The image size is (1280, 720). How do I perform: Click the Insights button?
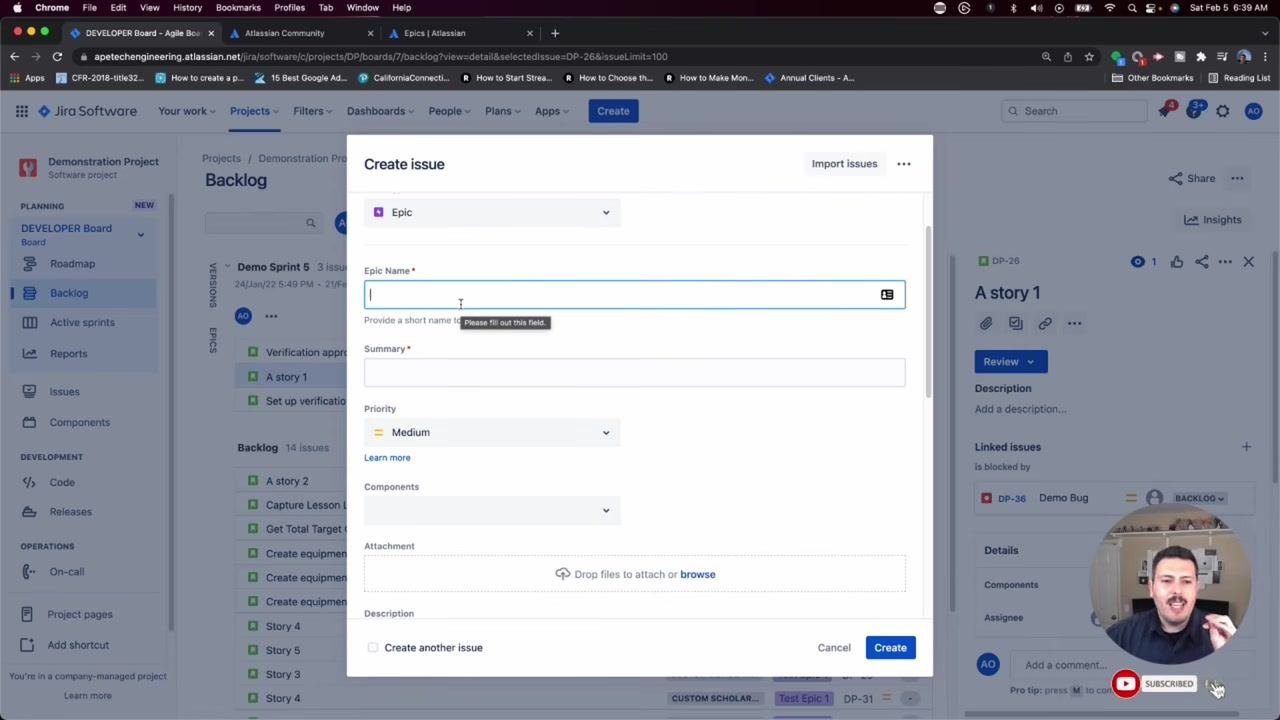point(1212,220)
